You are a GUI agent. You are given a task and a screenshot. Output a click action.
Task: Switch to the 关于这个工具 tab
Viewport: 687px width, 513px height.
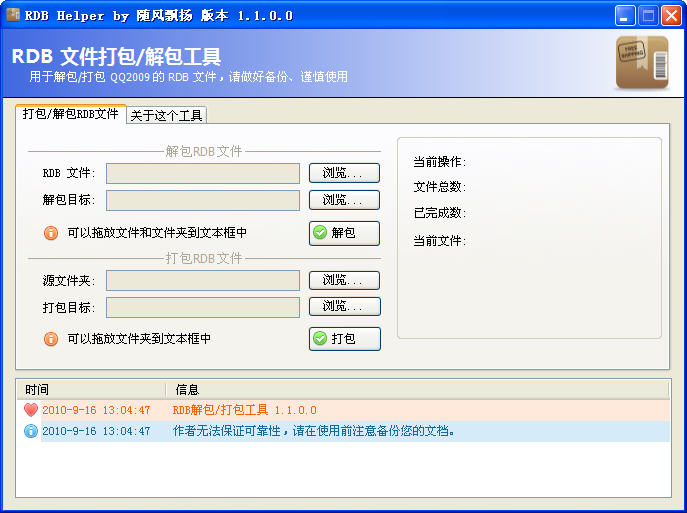point(167,115)
